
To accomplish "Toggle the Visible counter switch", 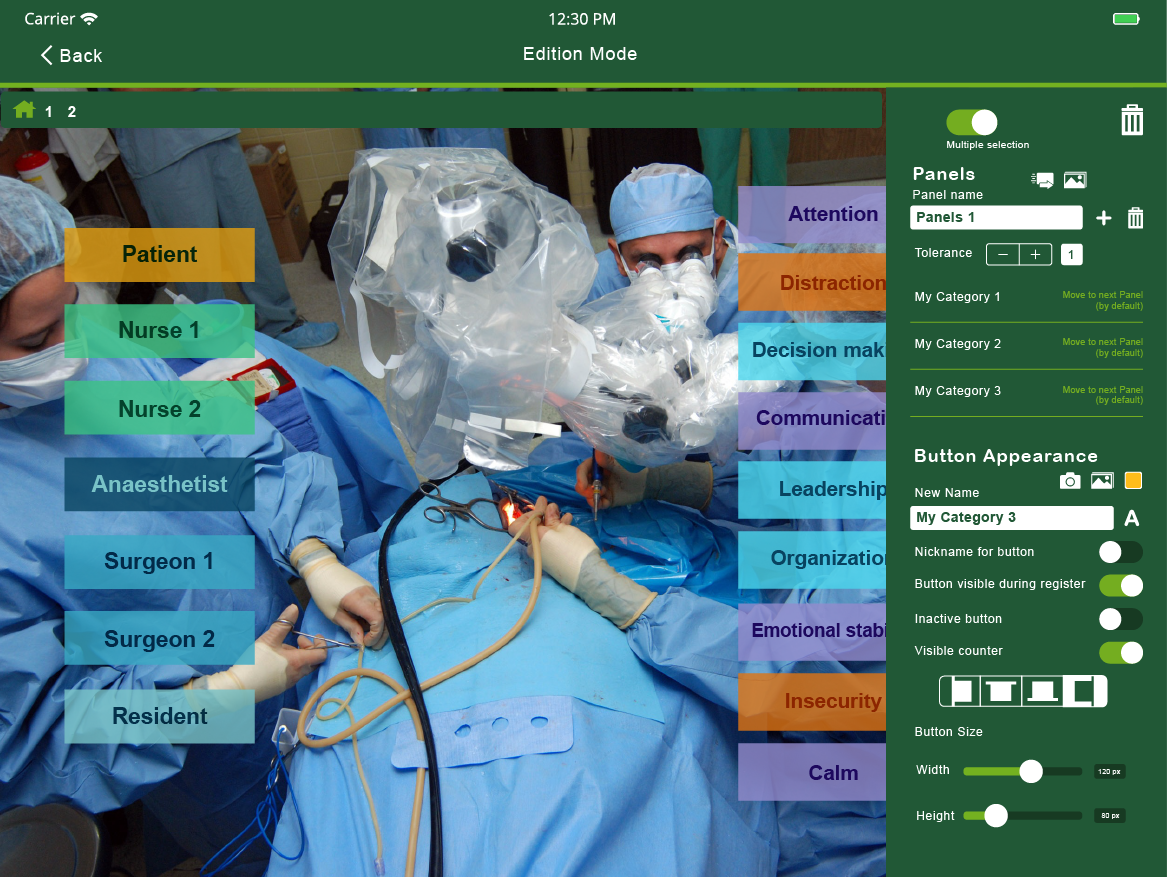I will coord(1121,653).
